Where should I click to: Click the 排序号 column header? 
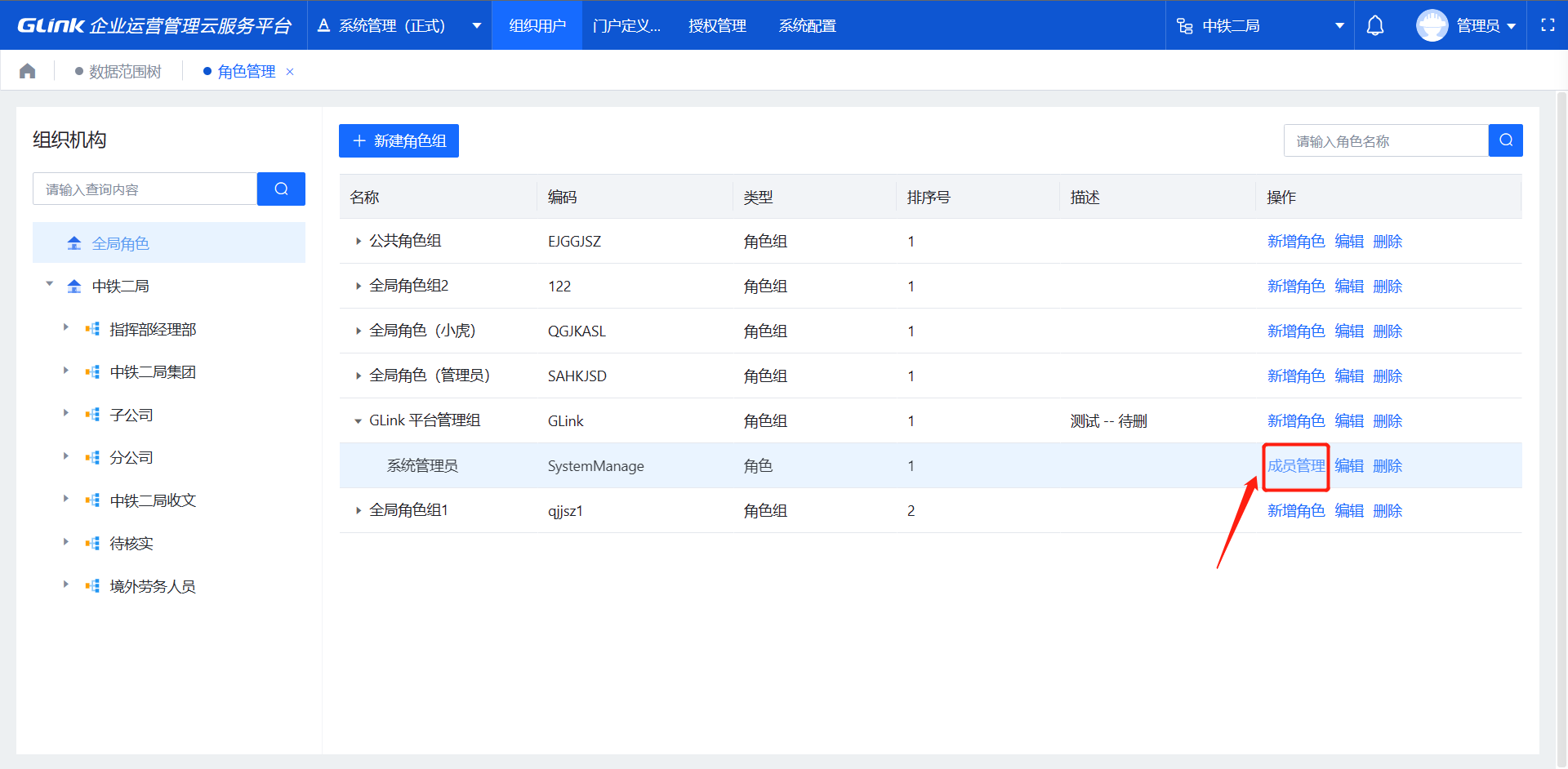(x=929, y=197)
